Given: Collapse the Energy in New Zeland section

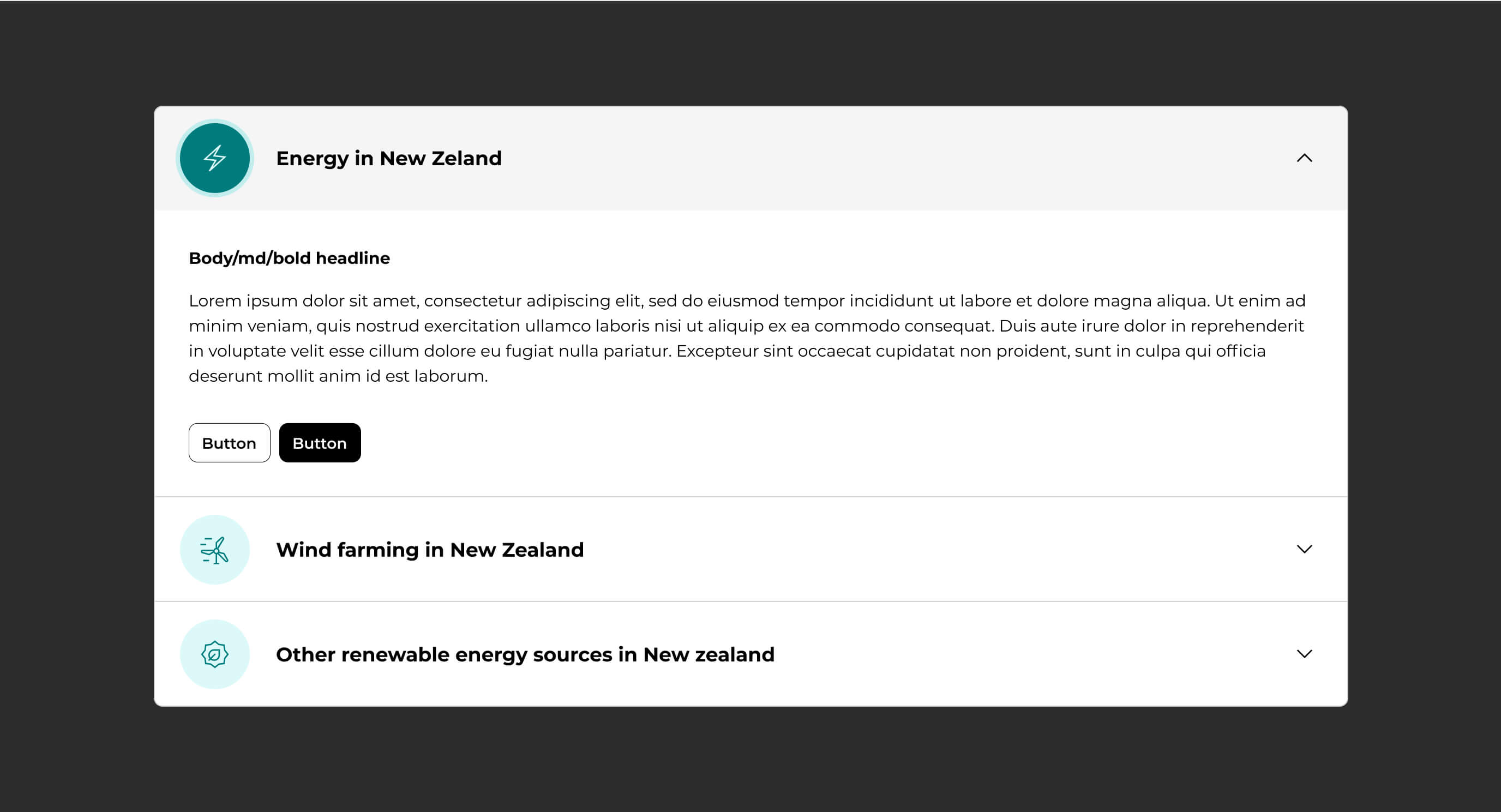Looking at the screenshot, I should click(x=1304, y=158).
